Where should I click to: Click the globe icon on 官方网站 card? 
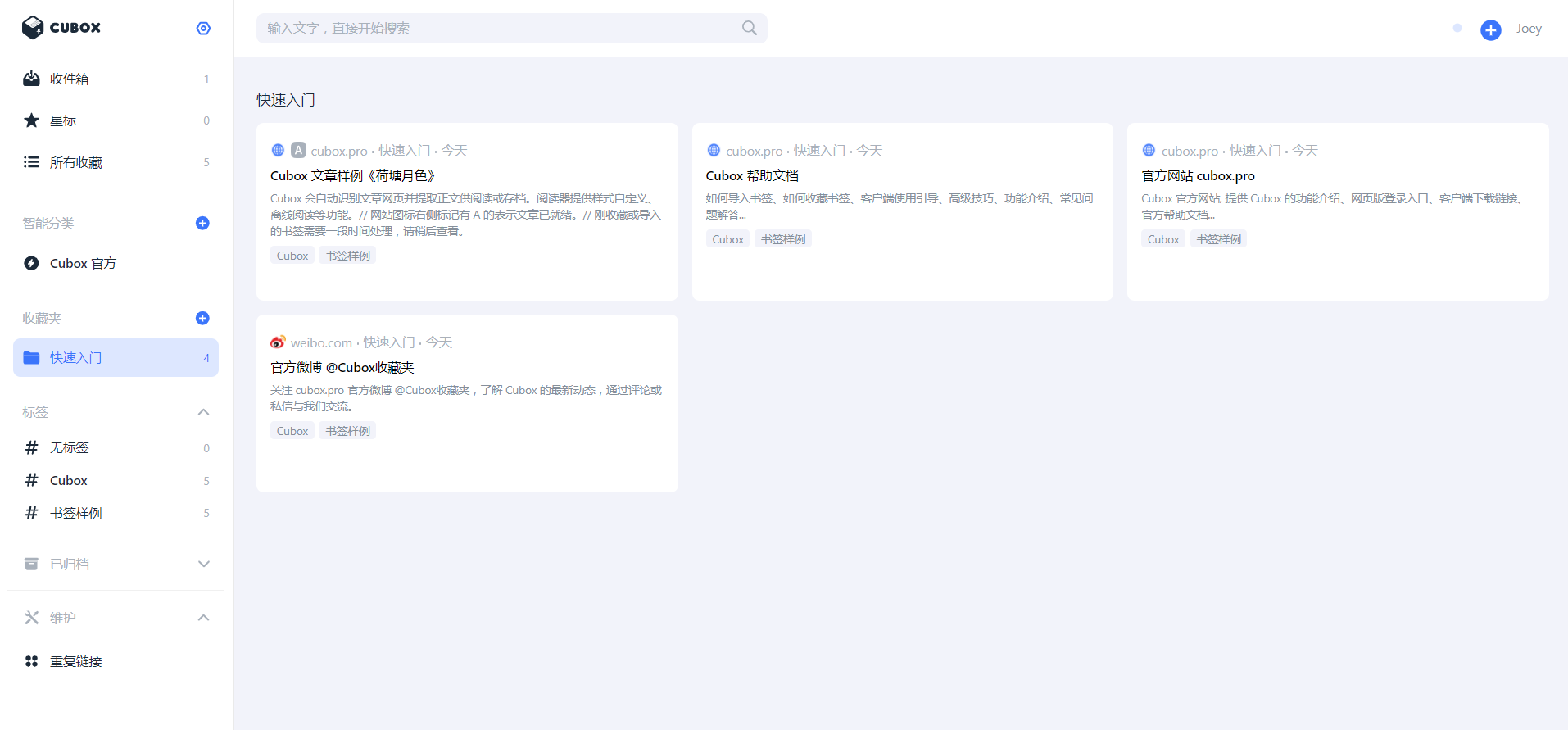tap(1149, 150)
